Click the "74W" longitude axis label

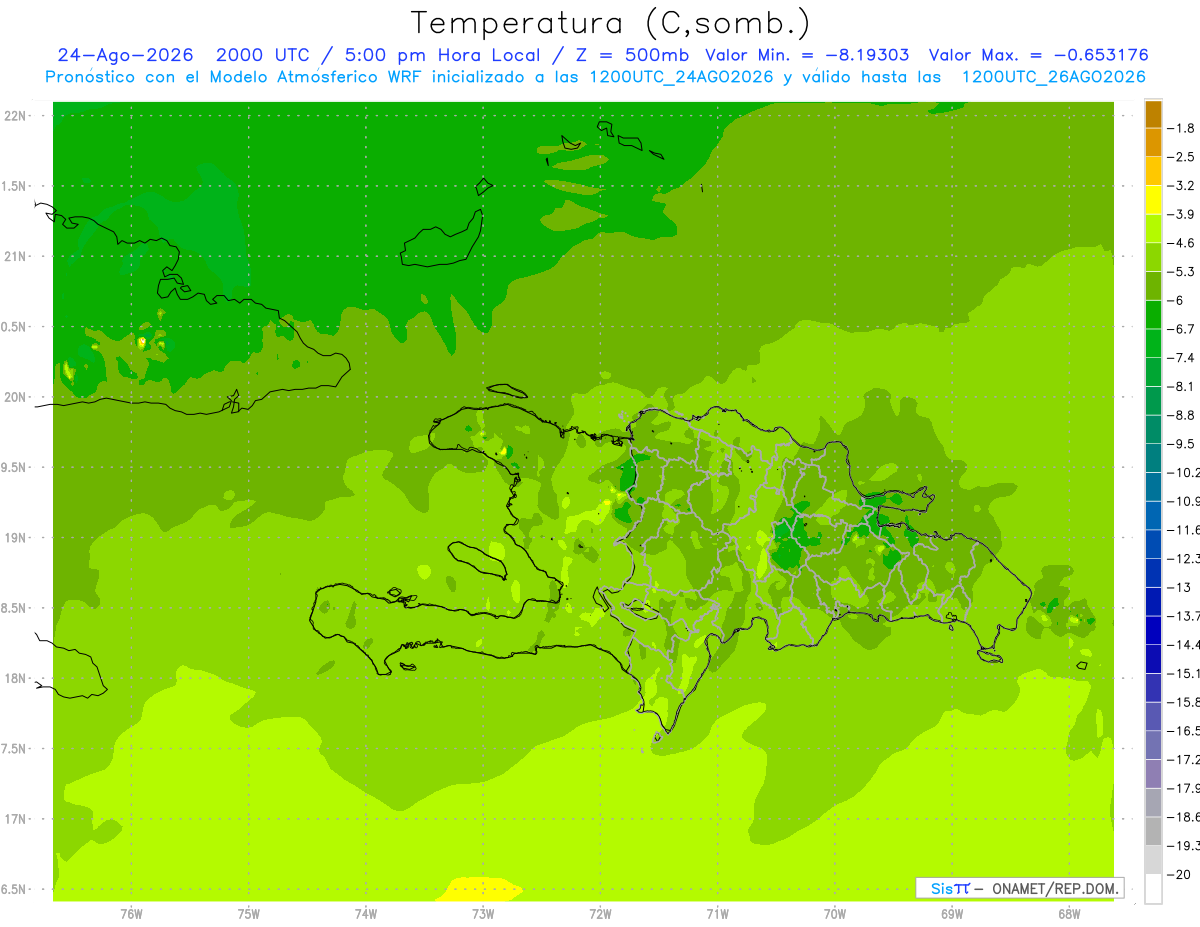tap(365, 913)
